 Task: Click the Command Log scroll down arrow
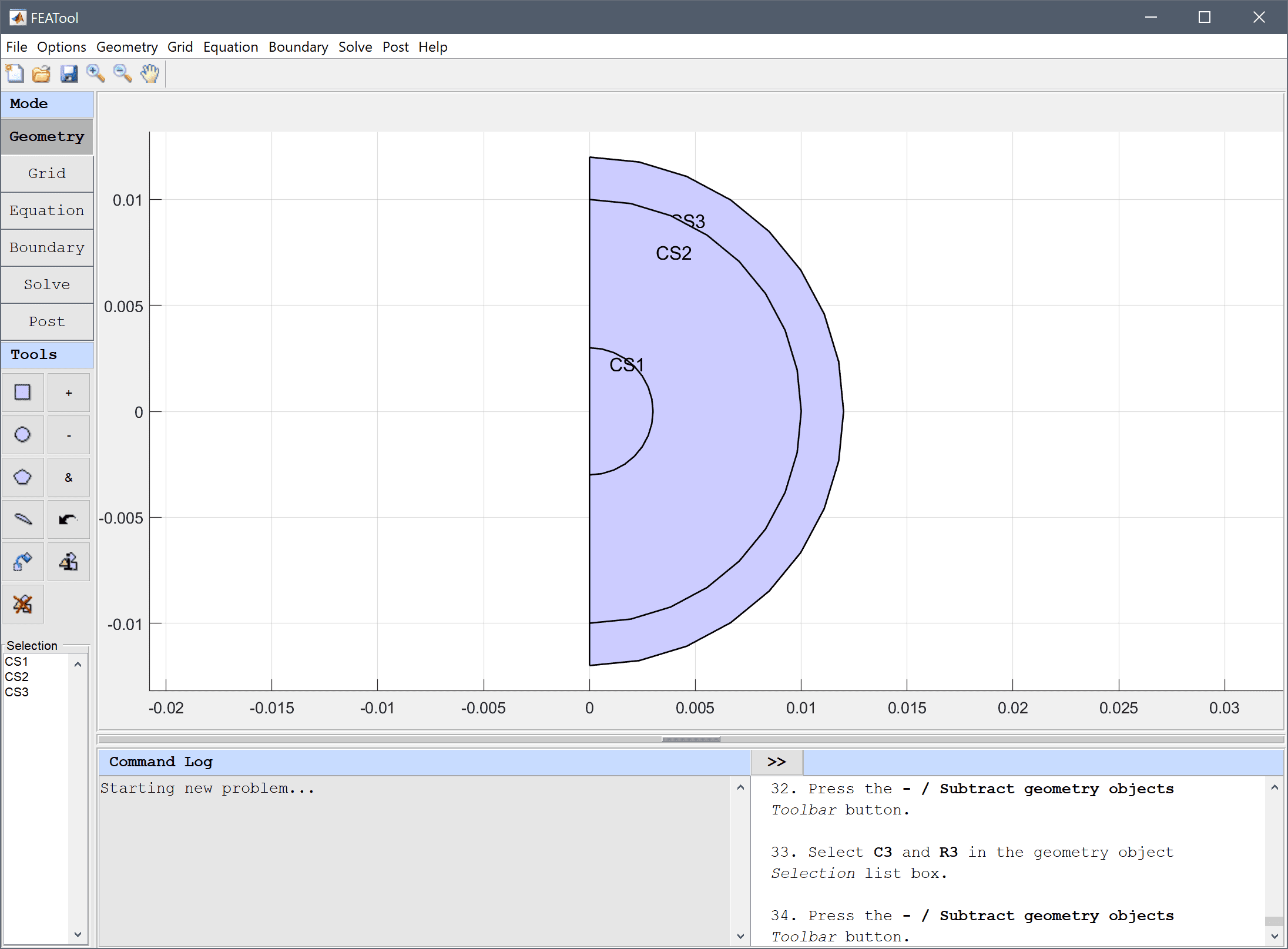[740, 936]
